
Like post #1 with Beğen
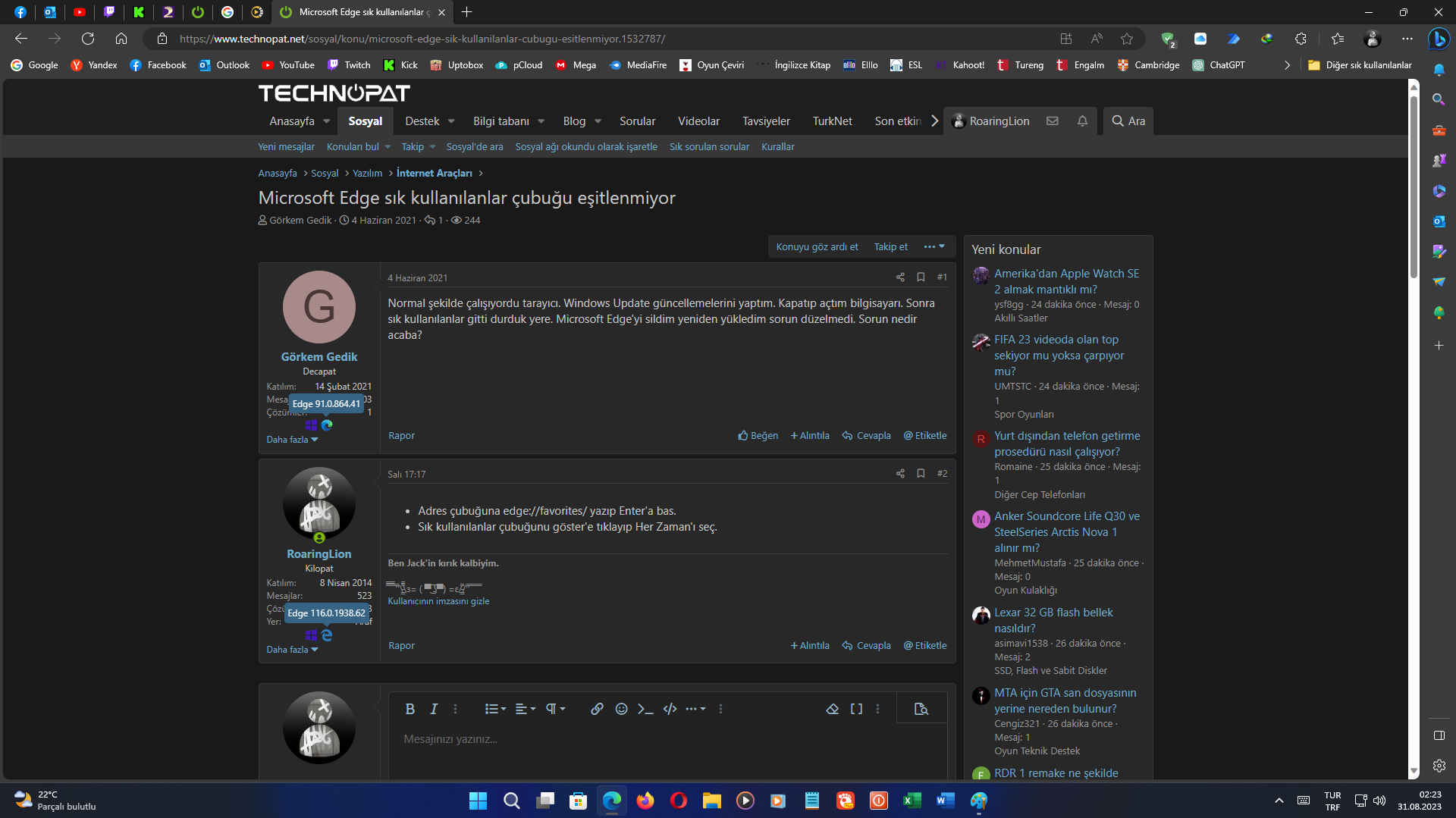758,436
